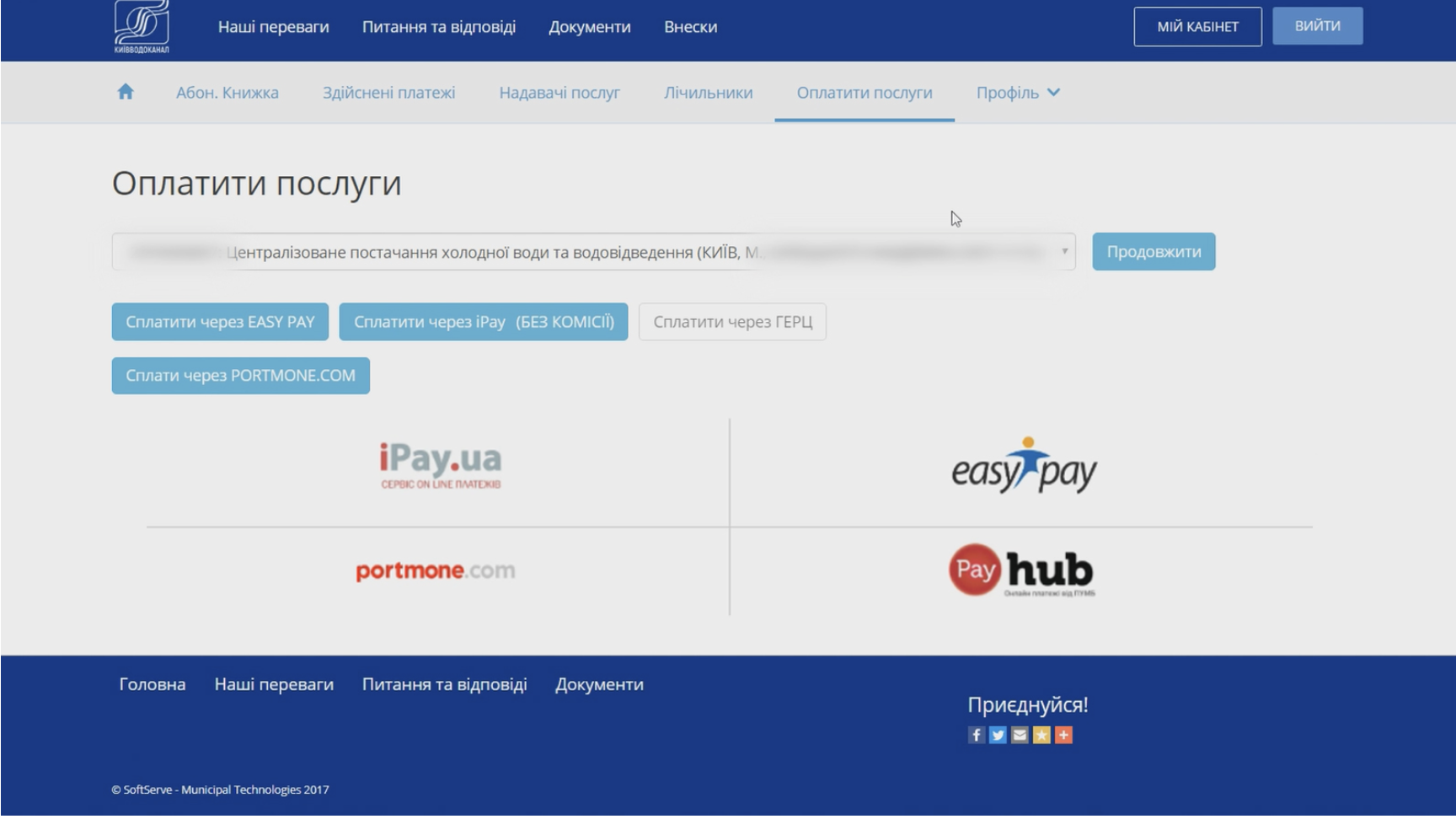1456x819 pixels.
Task: Select the portmone.com payment logo
Action: pos(435,571)
